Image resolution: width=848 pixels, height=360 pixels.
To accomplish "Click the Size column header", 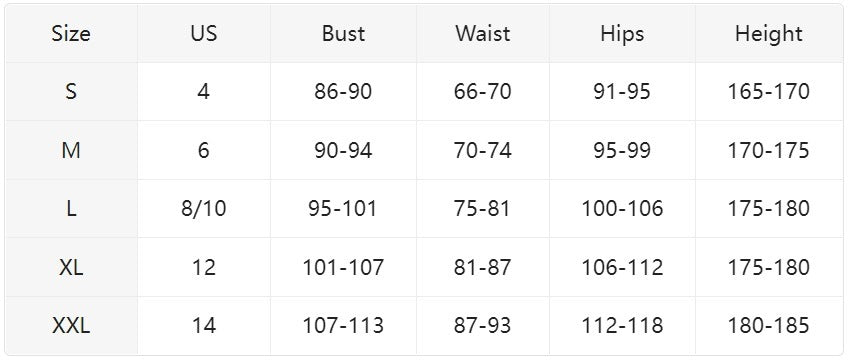I will (71, 34).
